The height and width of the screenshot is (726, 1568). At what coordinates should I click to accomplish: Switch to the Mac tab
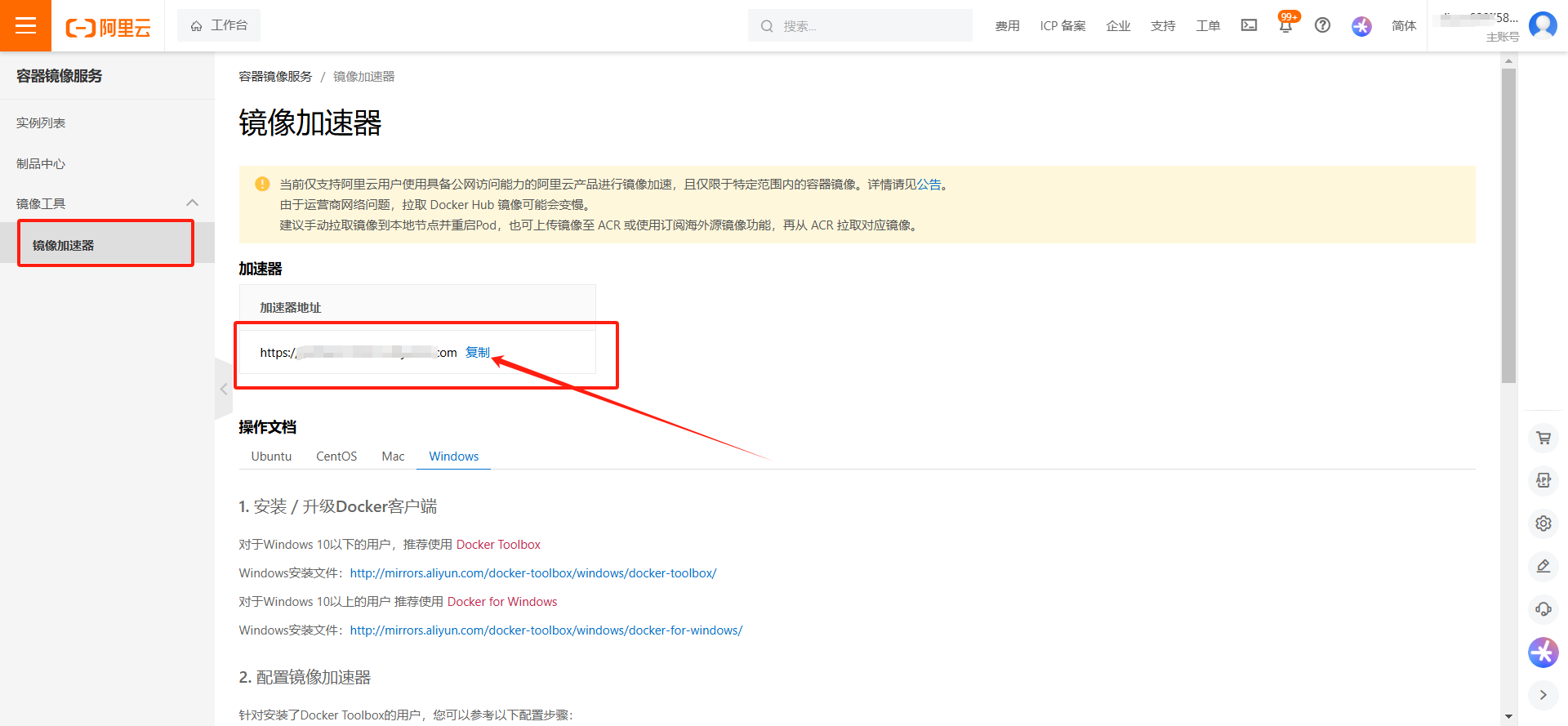click(393, 457)
